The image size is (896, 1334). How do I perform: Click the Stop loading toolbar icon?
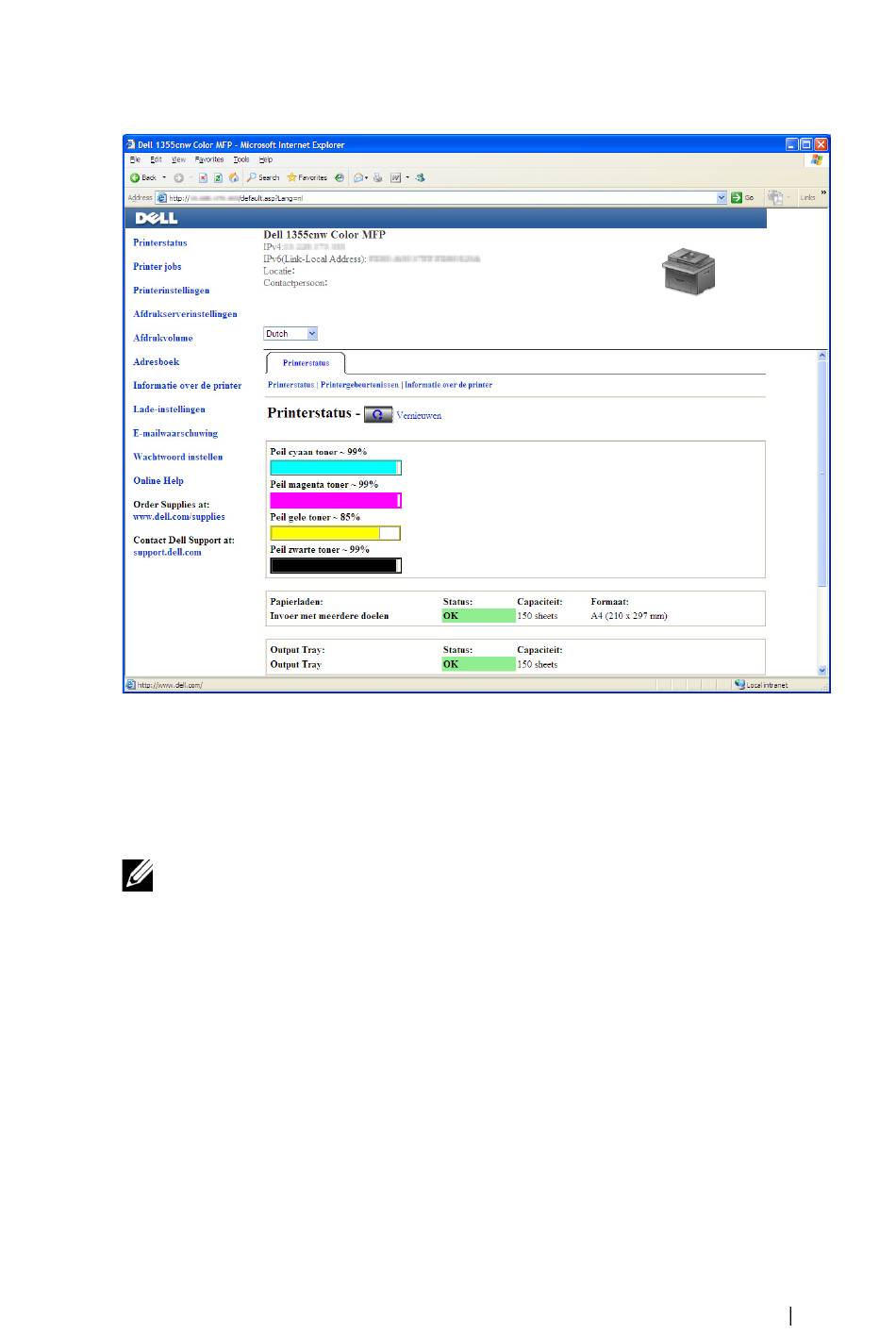point(203,177)
